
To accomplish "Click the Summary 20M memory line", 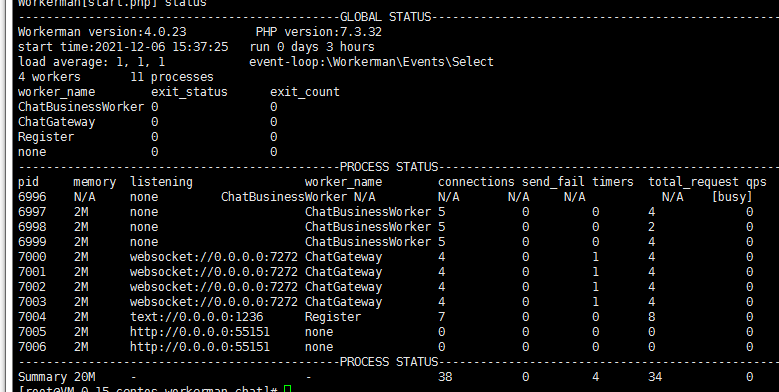I will (53, 377).
